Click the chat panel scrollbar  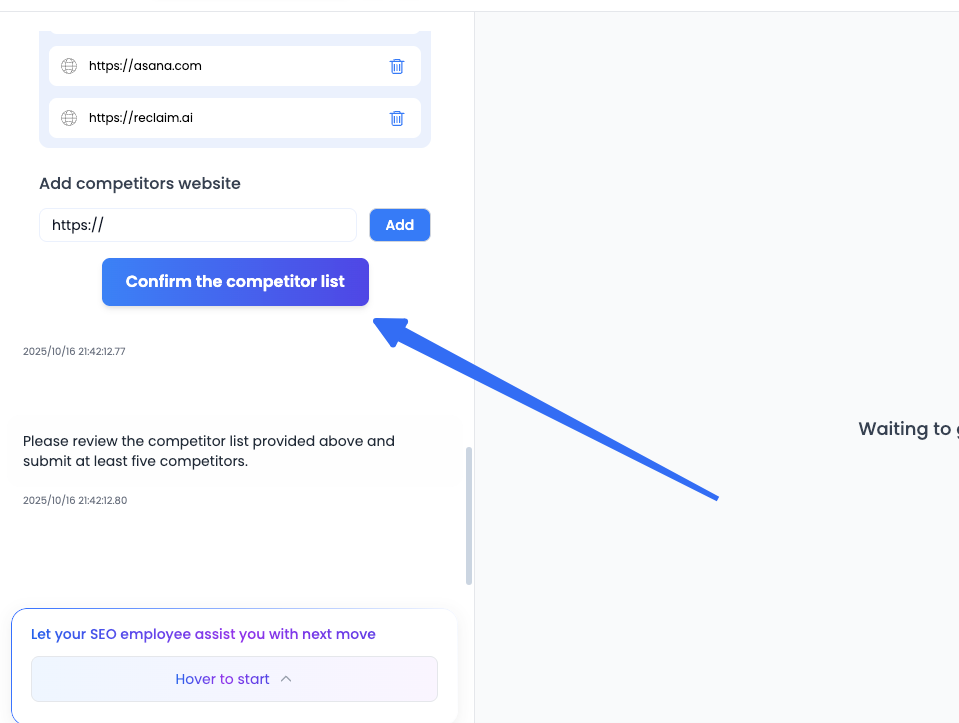(x=469, y=515)
